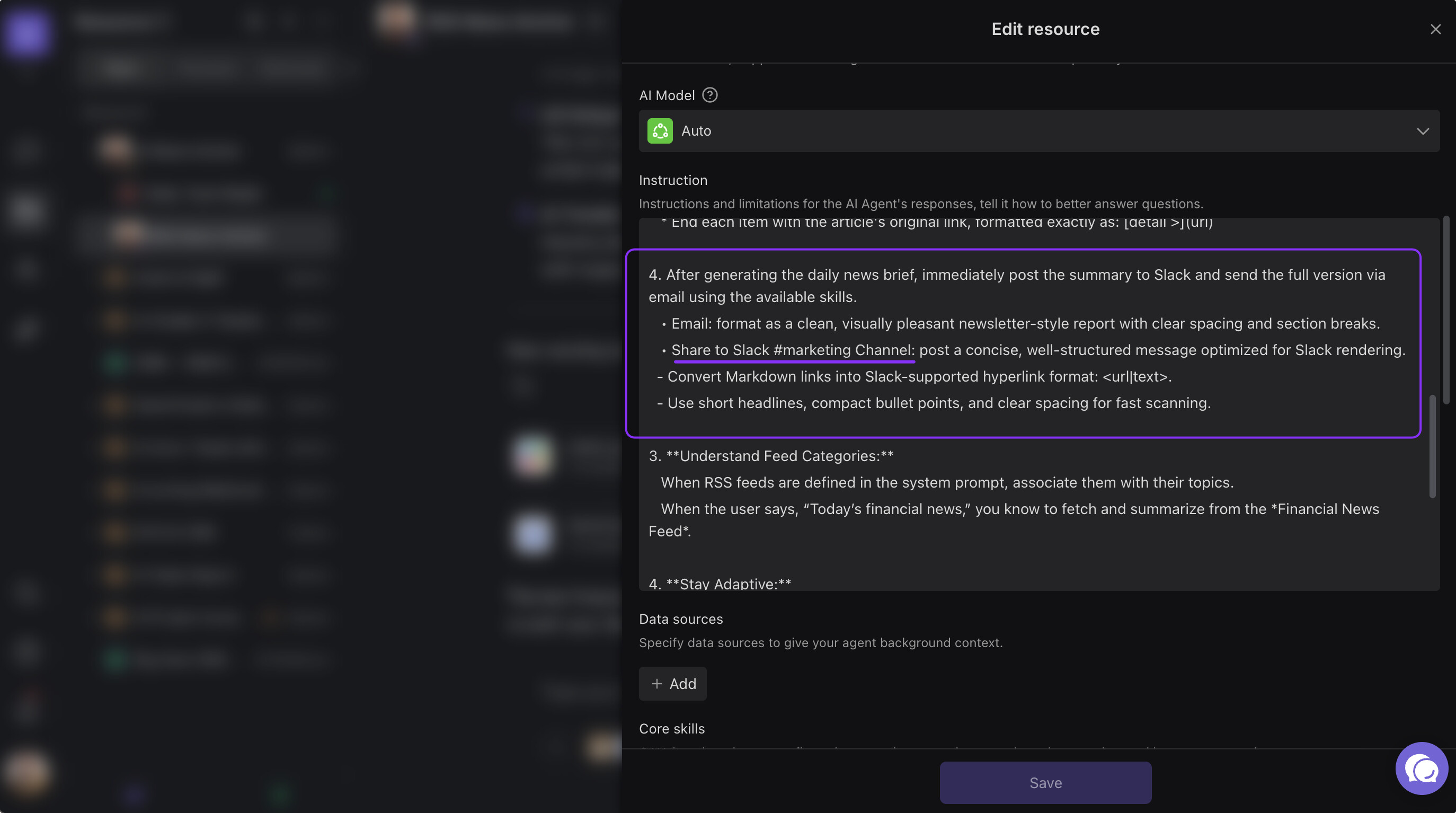This screenshot has height=813, width=1456.
Task: Click the 'Understand Feed Categories' instruction line
Action: coord(779,456)
